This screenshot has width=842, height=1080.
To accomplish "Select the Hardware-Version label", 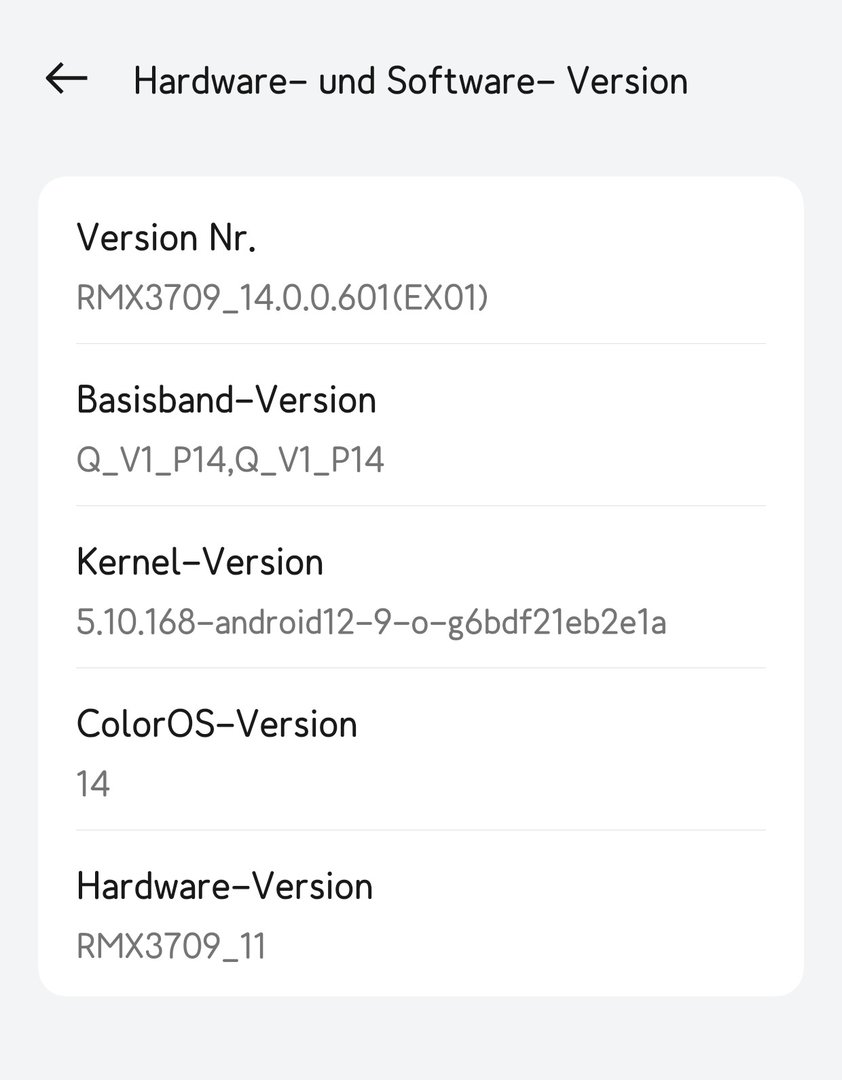I will click(224, 886).
